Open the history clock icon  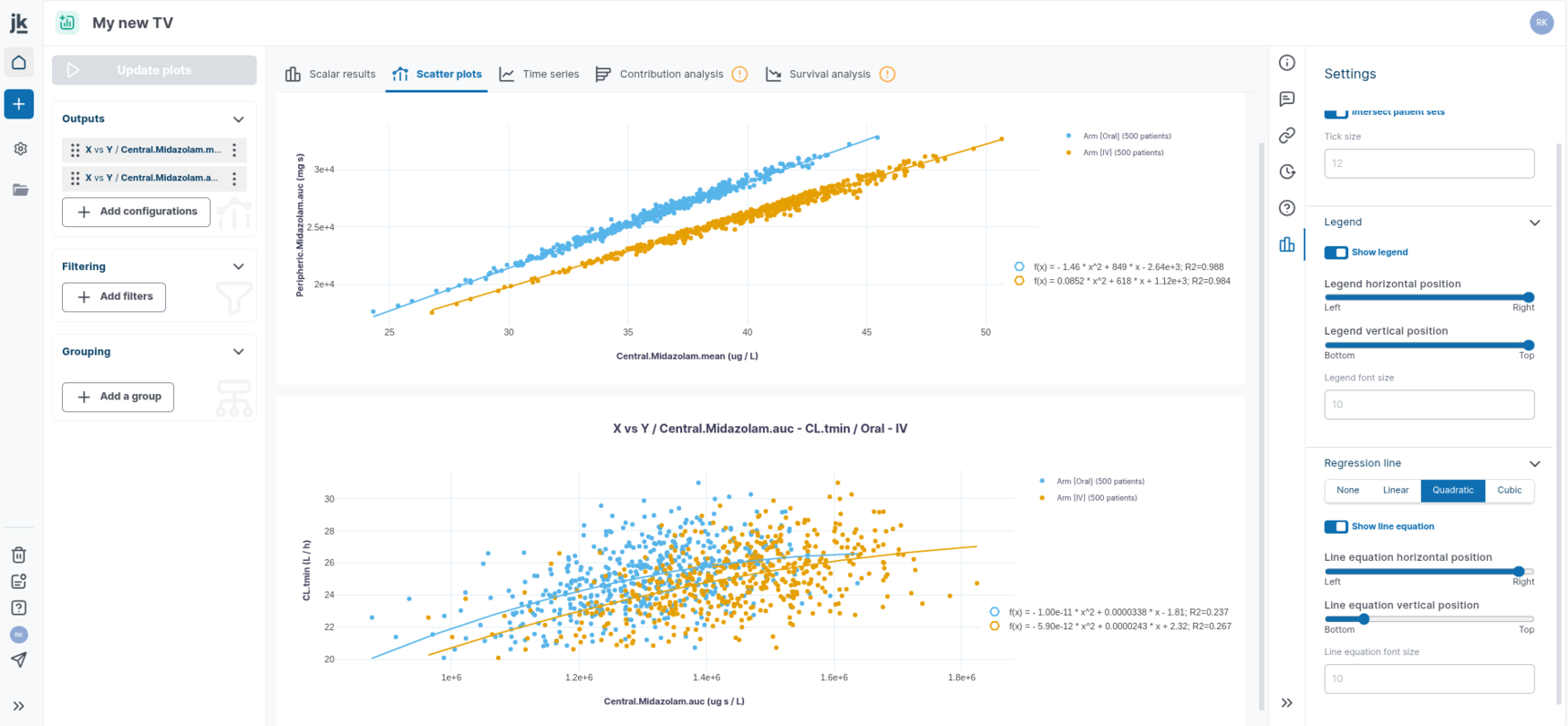point(1287,171)
